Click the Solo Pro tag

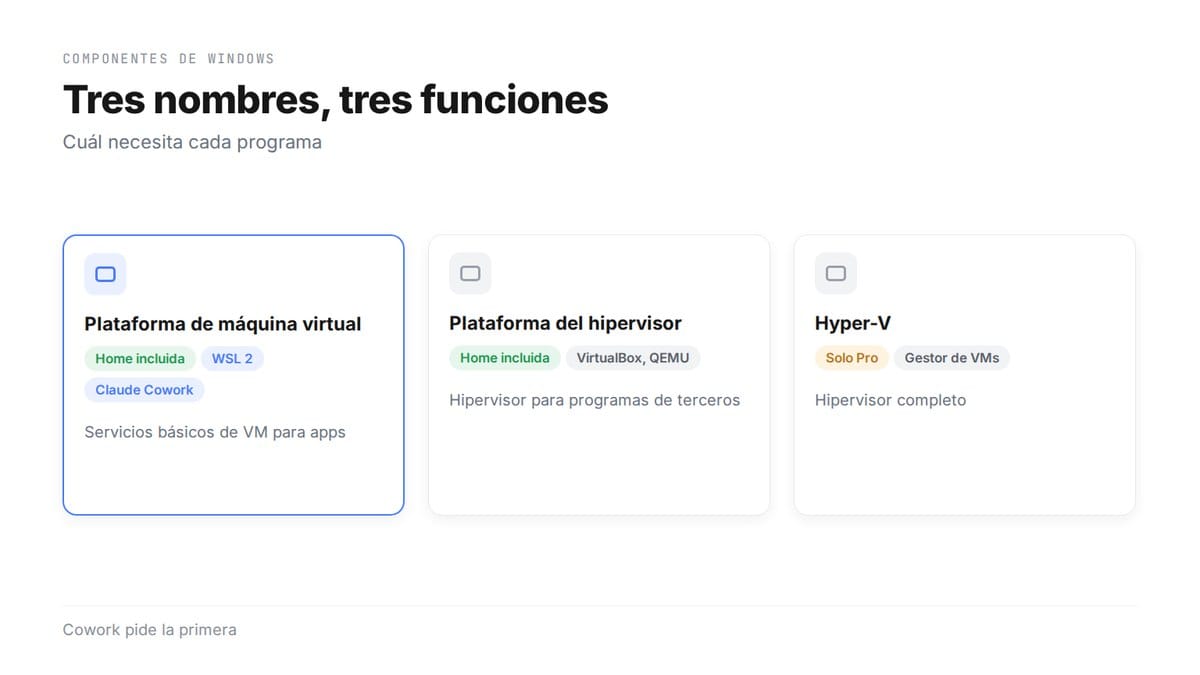point(852,358)
